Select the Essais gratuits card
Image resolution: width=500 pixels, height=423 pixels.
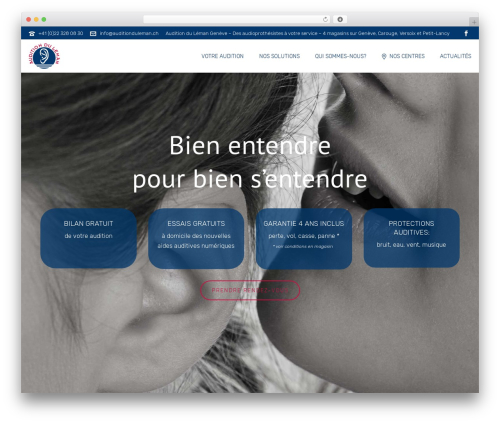196,238
